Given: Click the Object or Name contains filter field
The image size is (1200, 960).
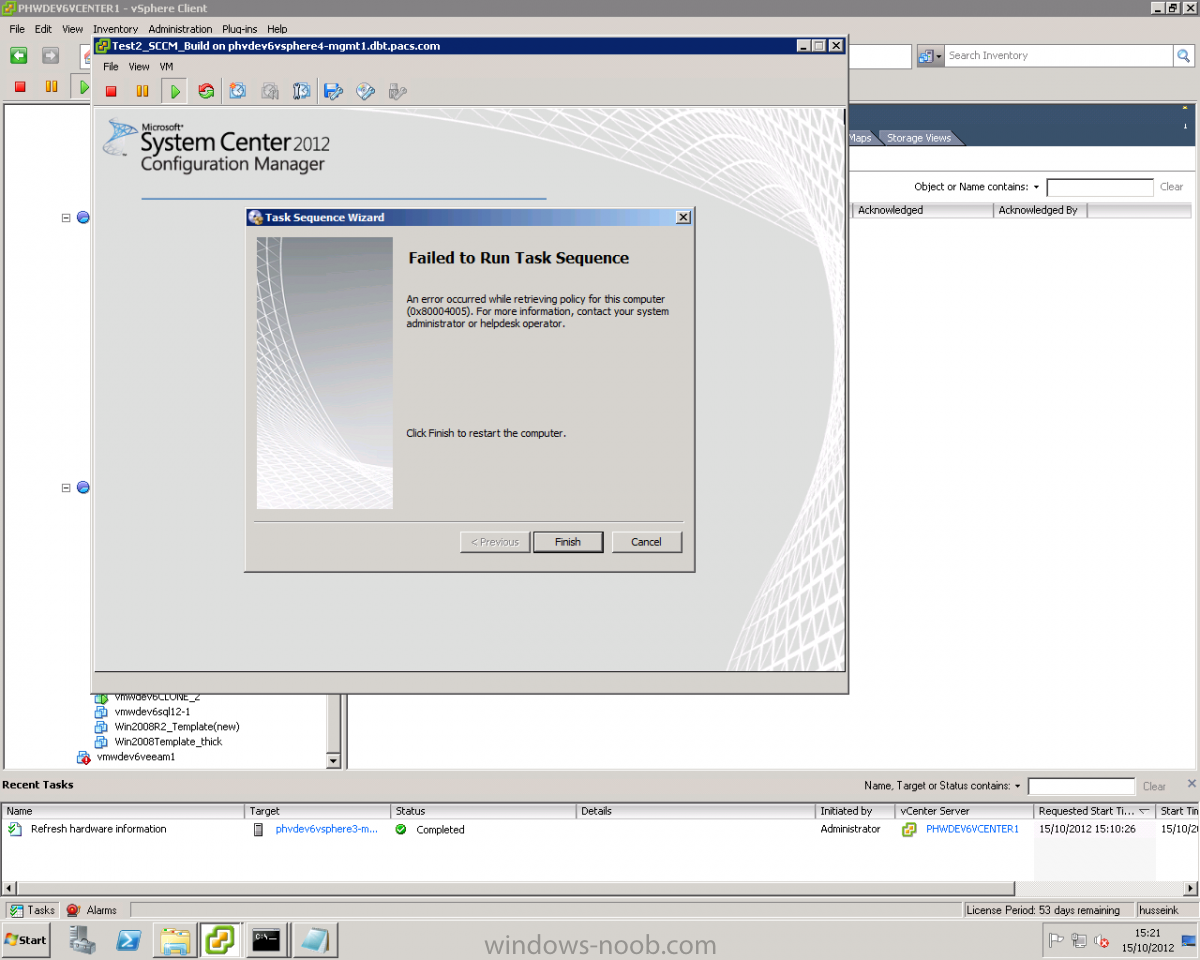Looking at the screenshot, I should click(1100, 187).
